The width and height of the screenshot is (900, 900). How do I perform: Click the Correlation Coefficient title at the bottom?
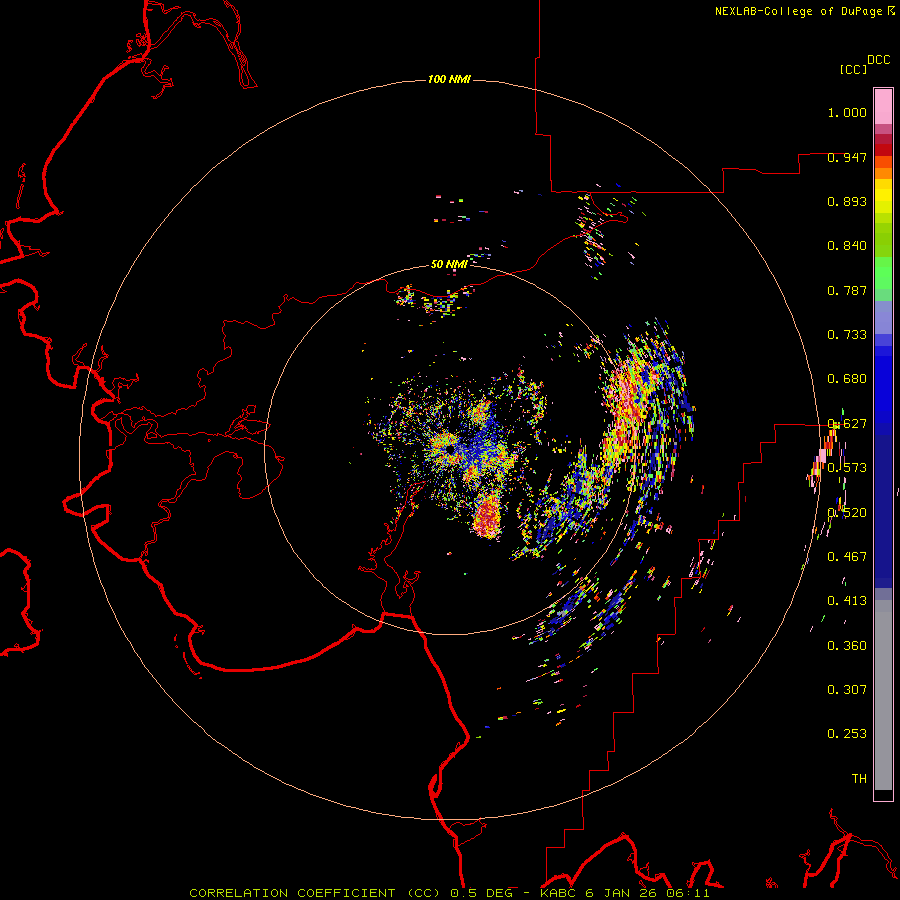[x=449, y=893]
